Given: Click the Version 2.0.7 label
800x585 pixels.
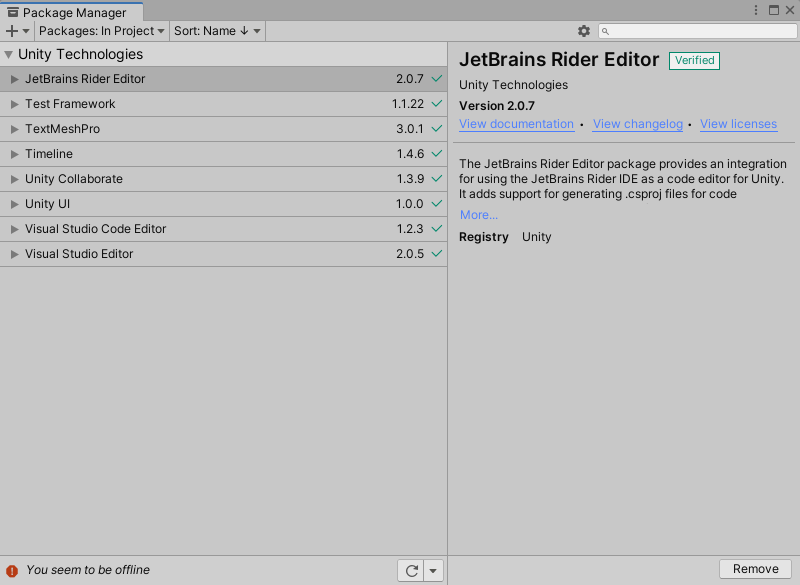Looking at the screenshot, I should pyautogui.click(x=496, y=106).
